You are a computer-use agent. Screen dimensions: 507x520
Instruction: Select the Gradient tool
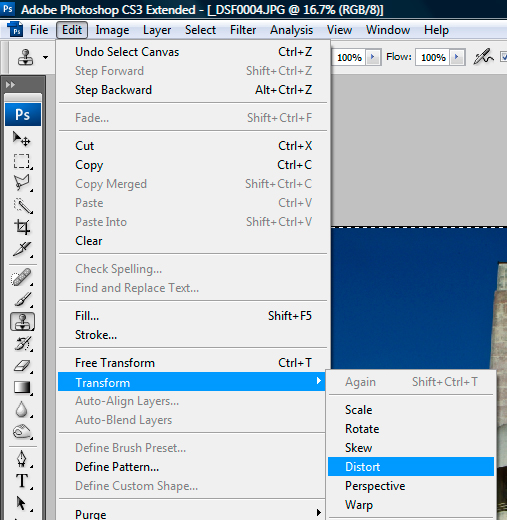click(22, 388)
